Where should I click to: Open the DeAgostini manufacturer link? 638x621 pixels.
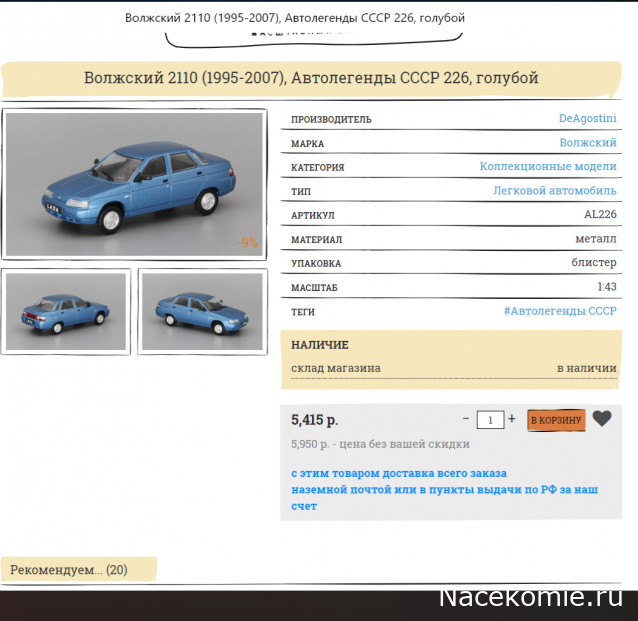[587, 119]
